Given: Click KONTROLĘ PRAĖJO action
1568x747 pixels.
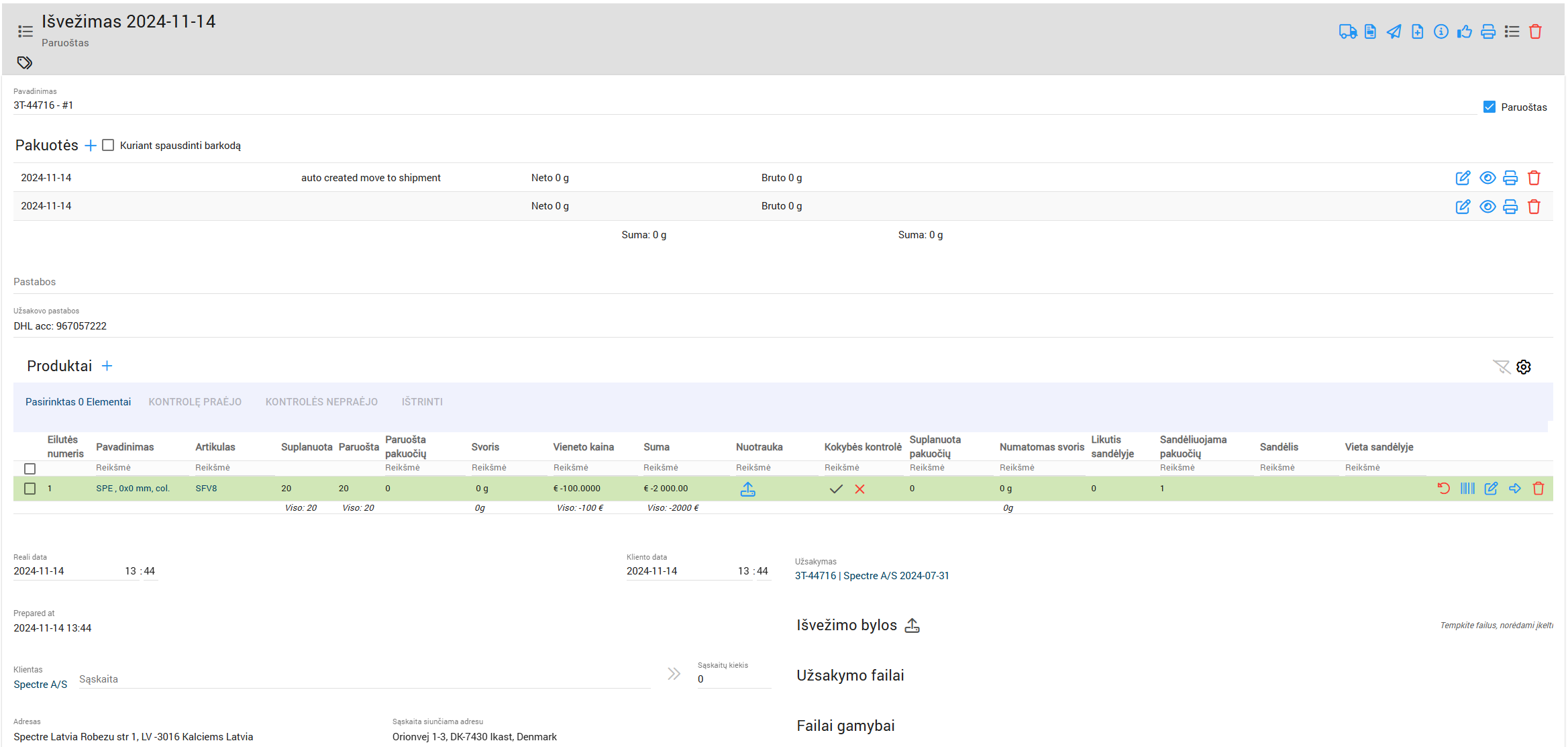Looking at the screenshot, I should pyautogui.click(x=195, y=402).
